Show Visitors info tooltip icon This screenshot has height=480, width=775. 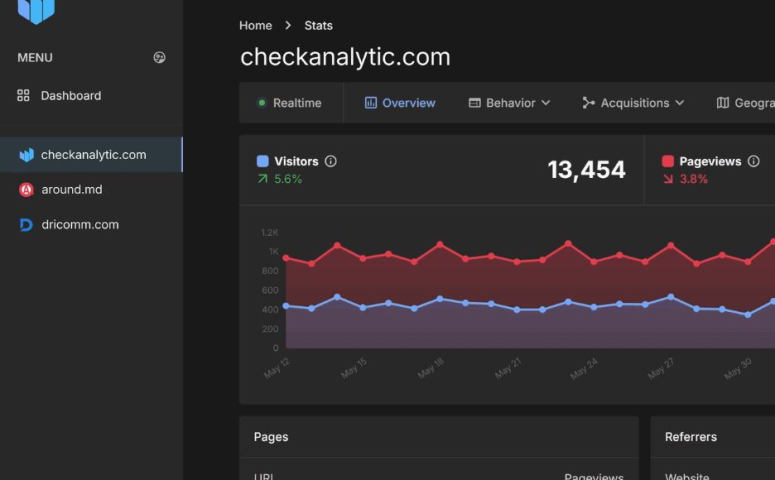coord(331,161)
